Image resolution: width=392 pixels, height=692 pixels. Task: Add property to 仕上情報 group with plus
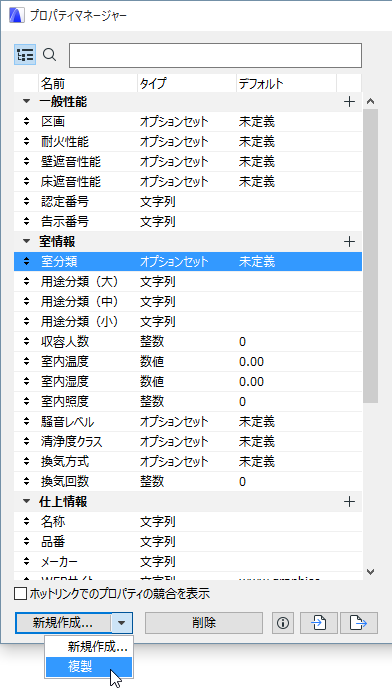pyautogui.click(x=349, y=502)
